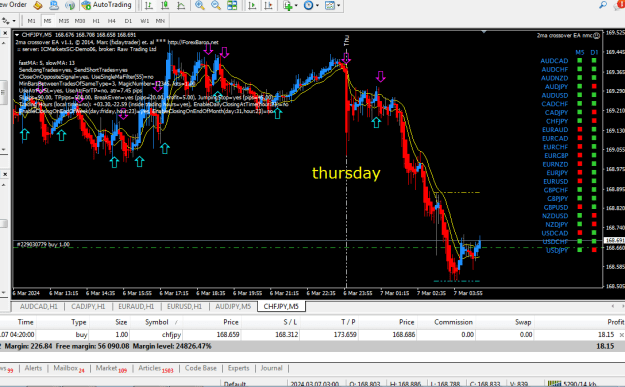The width and height of the screenshot is (625, 387).
Task: Click EURUSD in the pairs dashboard
Action: click(x=555, y=181)
